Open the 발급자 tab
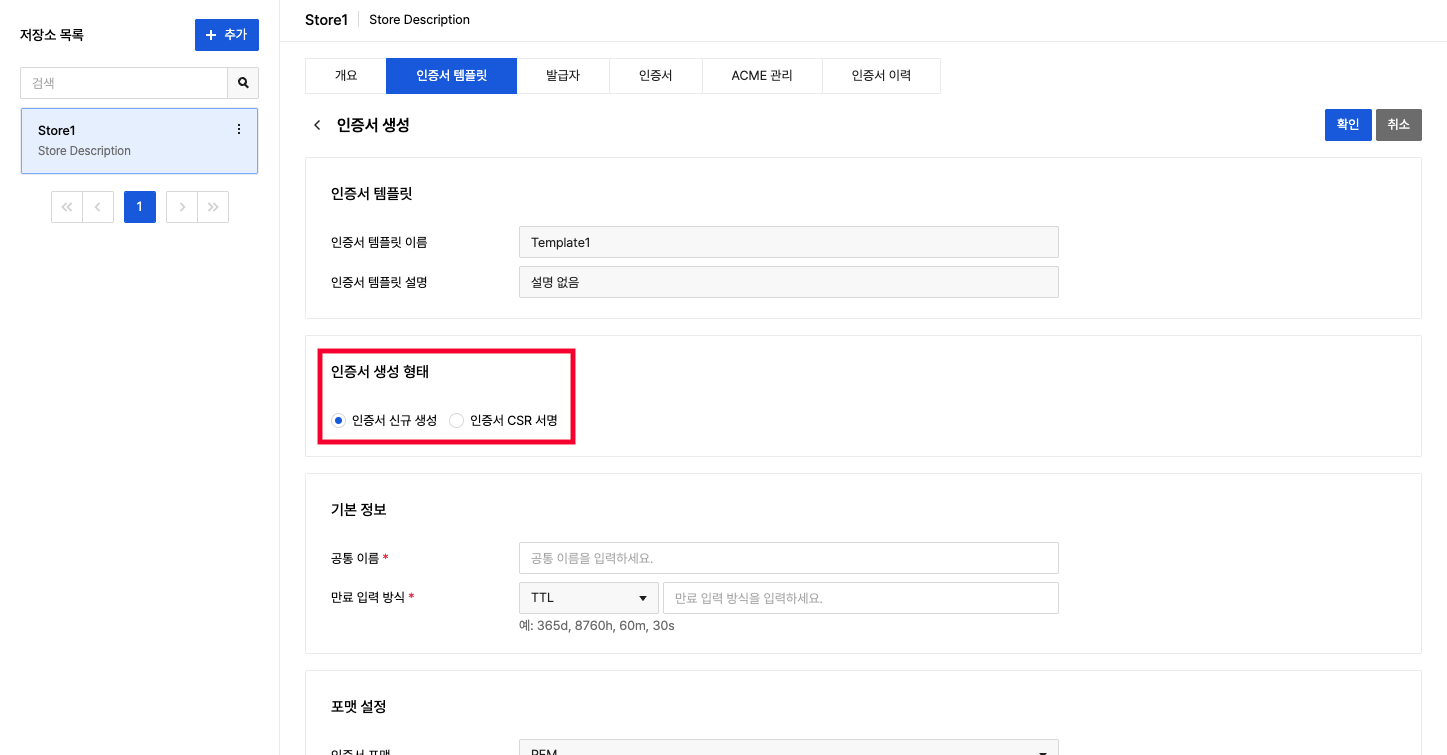 [563, 76]
